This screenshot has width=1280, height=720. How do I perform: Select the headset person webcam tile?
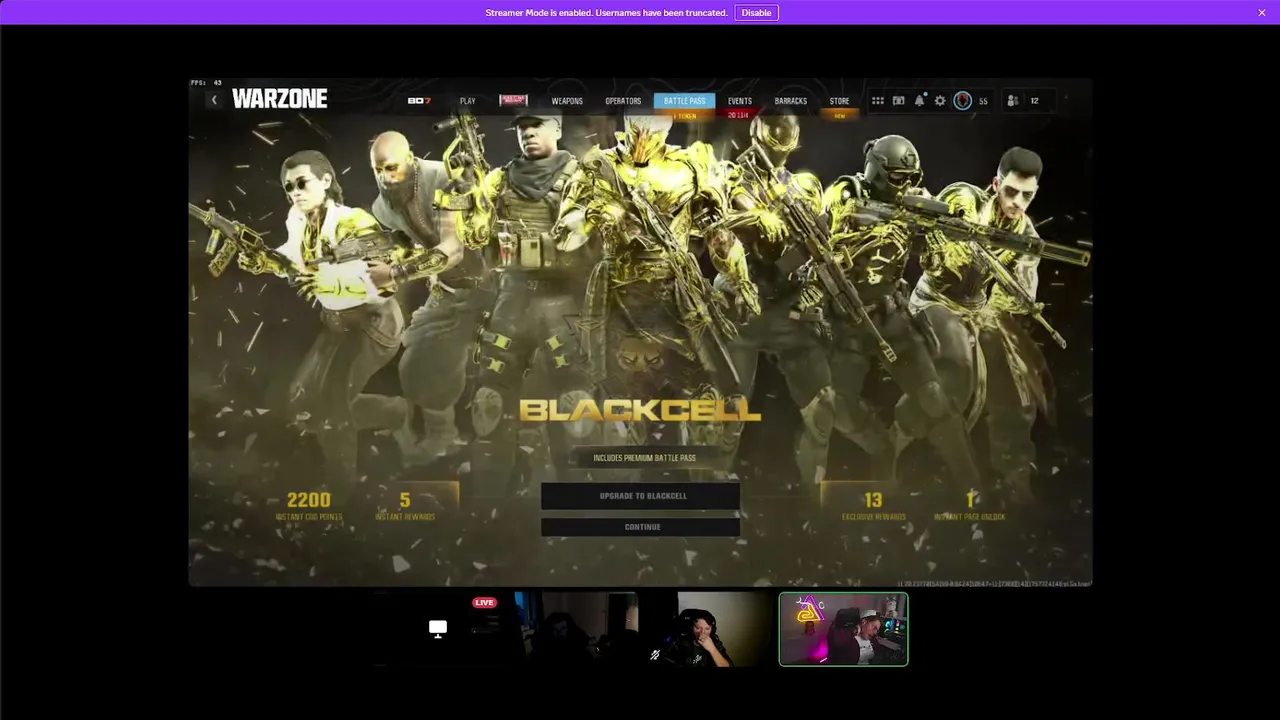(x=708, y=629)
